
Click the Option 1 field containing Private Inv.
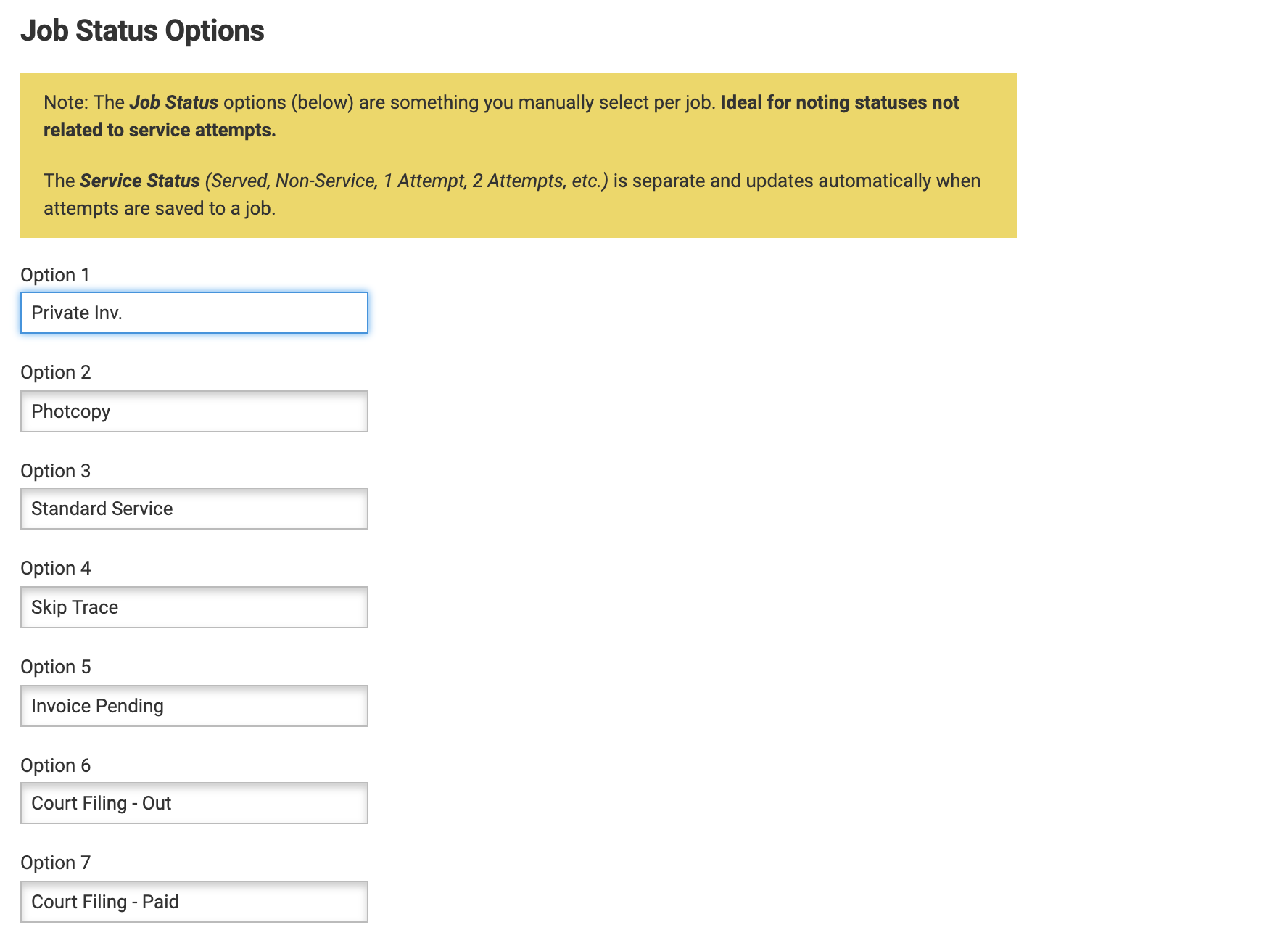click(x=194, y=313)
